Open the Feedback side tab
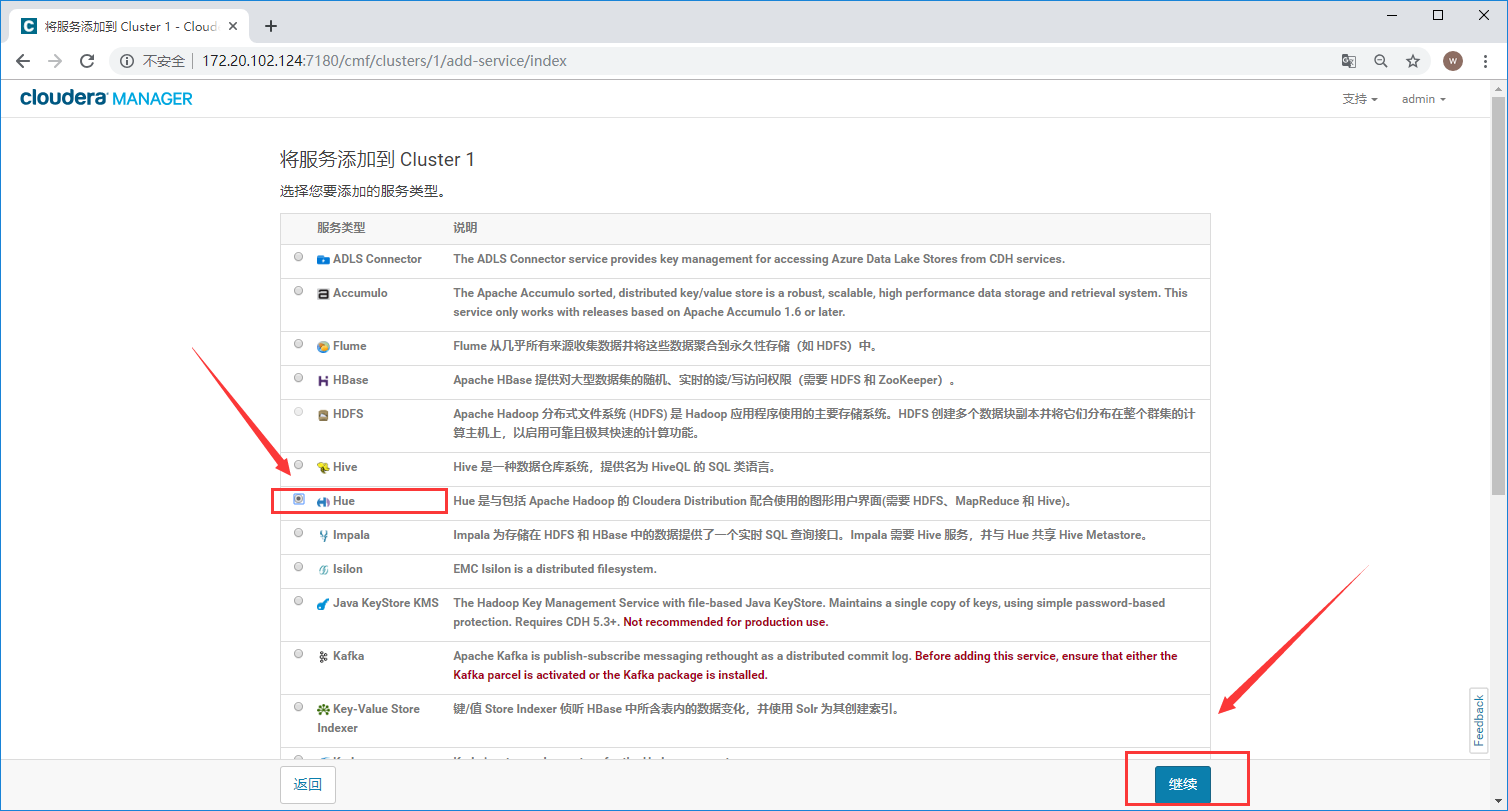The image size is (1508, 811). click(1479, 720)
